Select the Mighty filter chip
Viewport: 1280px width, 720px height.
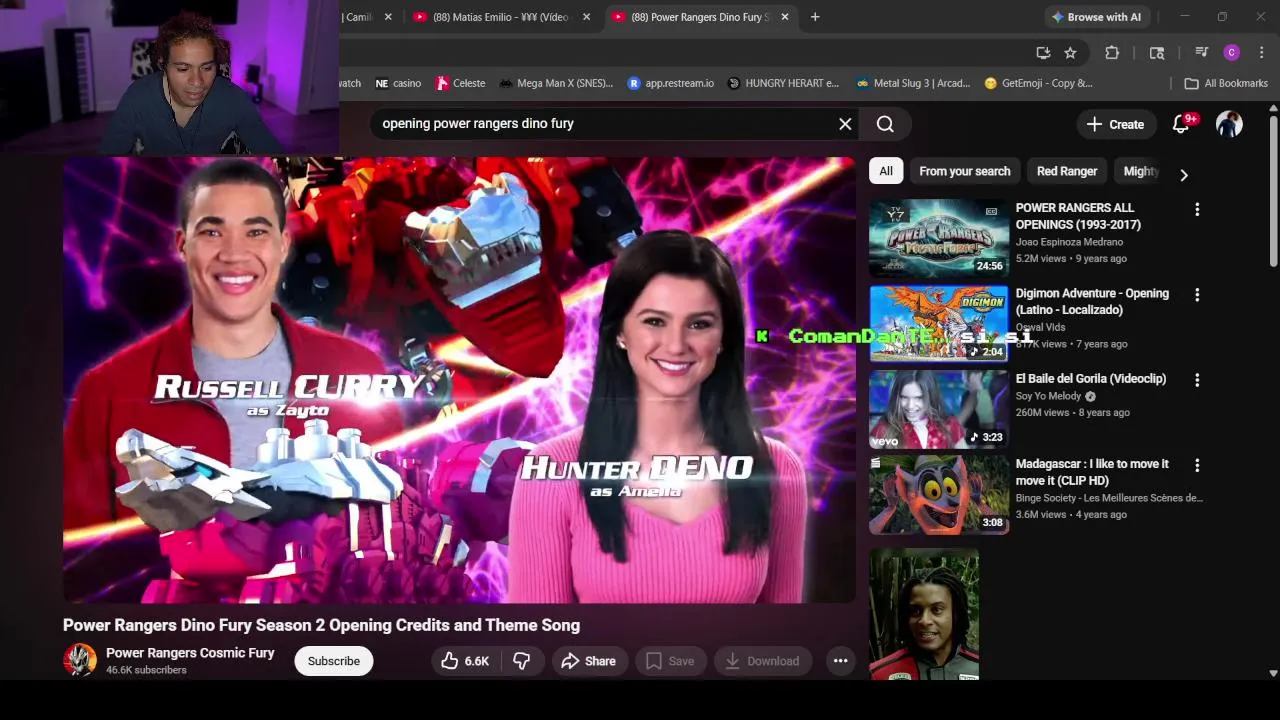tap(1141, 171)
